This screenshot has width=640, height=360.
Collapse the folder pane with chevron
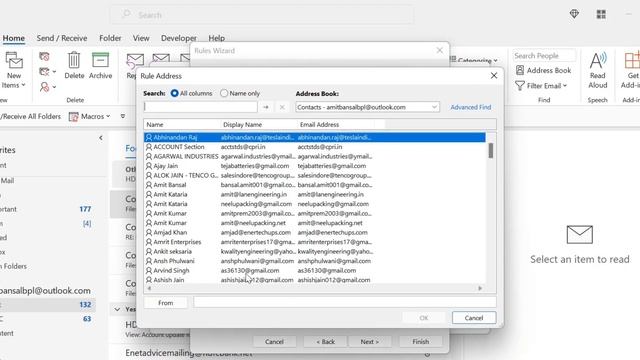[101, 138]
